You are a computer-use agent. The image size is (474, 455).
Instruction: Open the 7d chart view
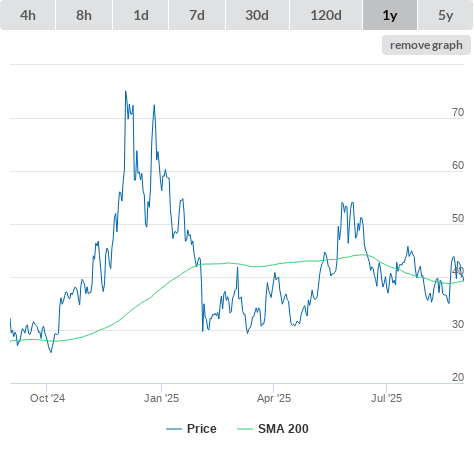[197, 15]
